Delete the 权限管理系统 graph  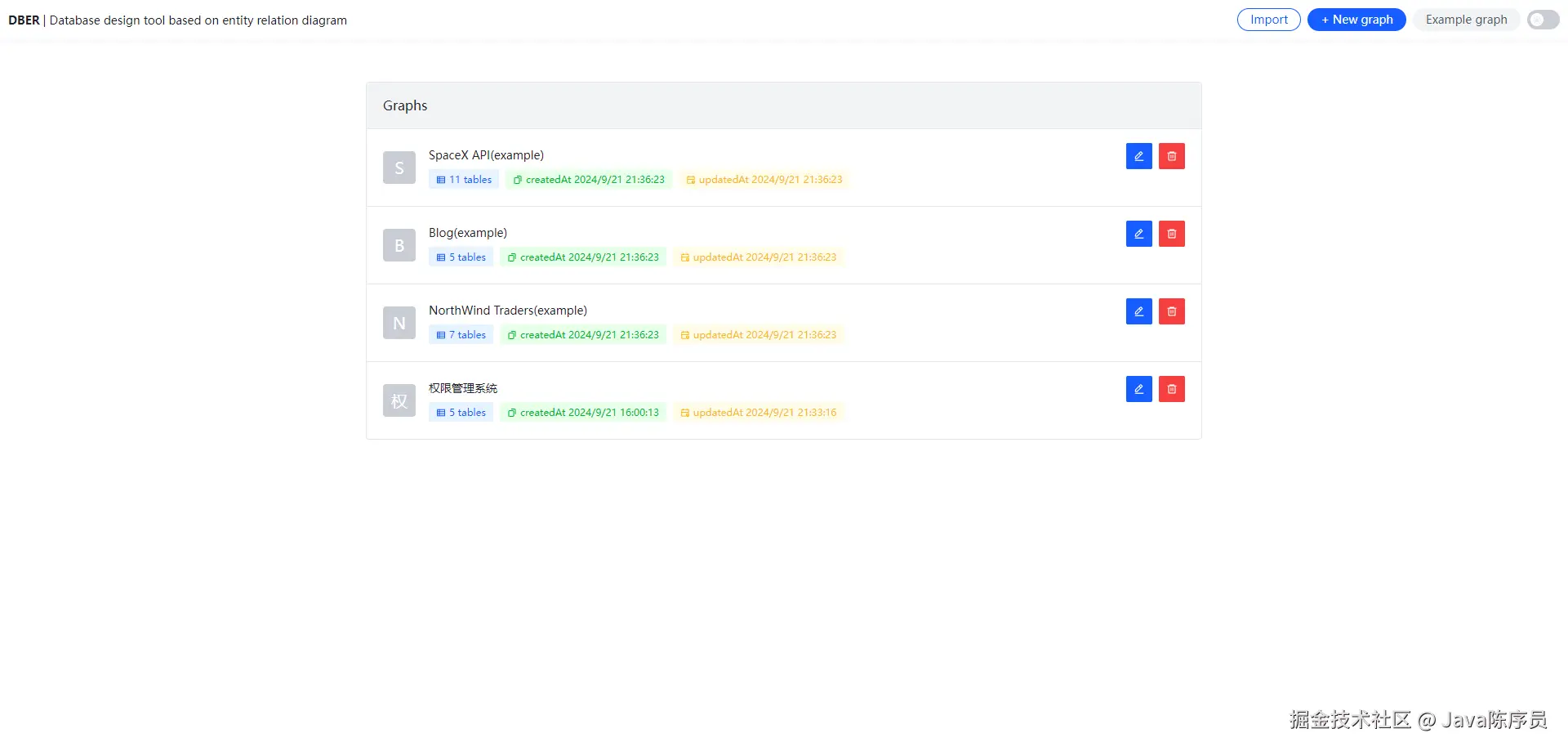[1171, 389]
